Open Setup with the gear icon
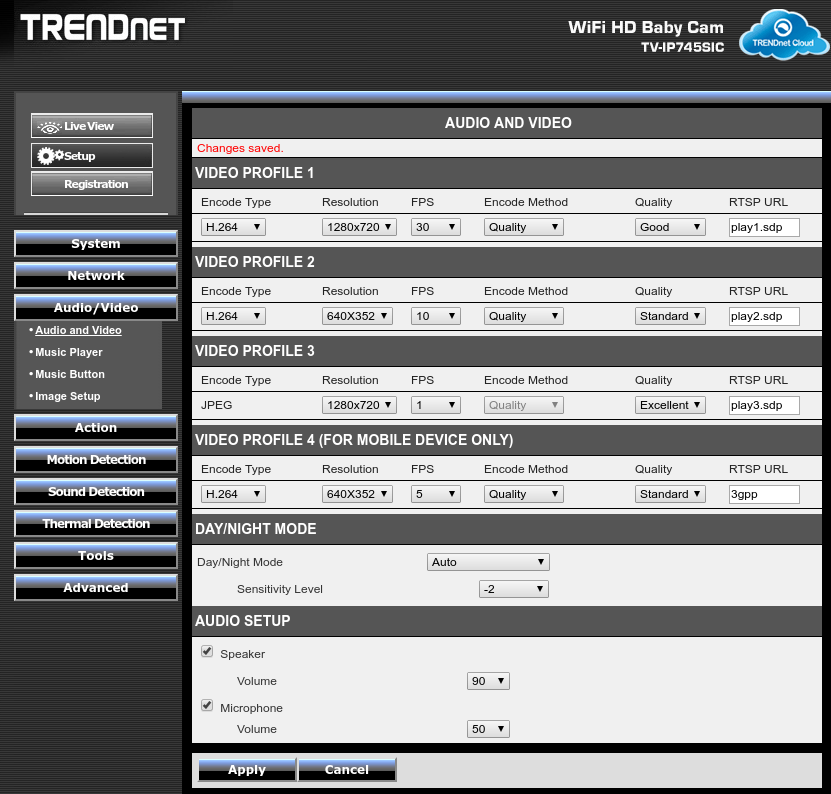 pyautogui.click(x=92, y=156)
